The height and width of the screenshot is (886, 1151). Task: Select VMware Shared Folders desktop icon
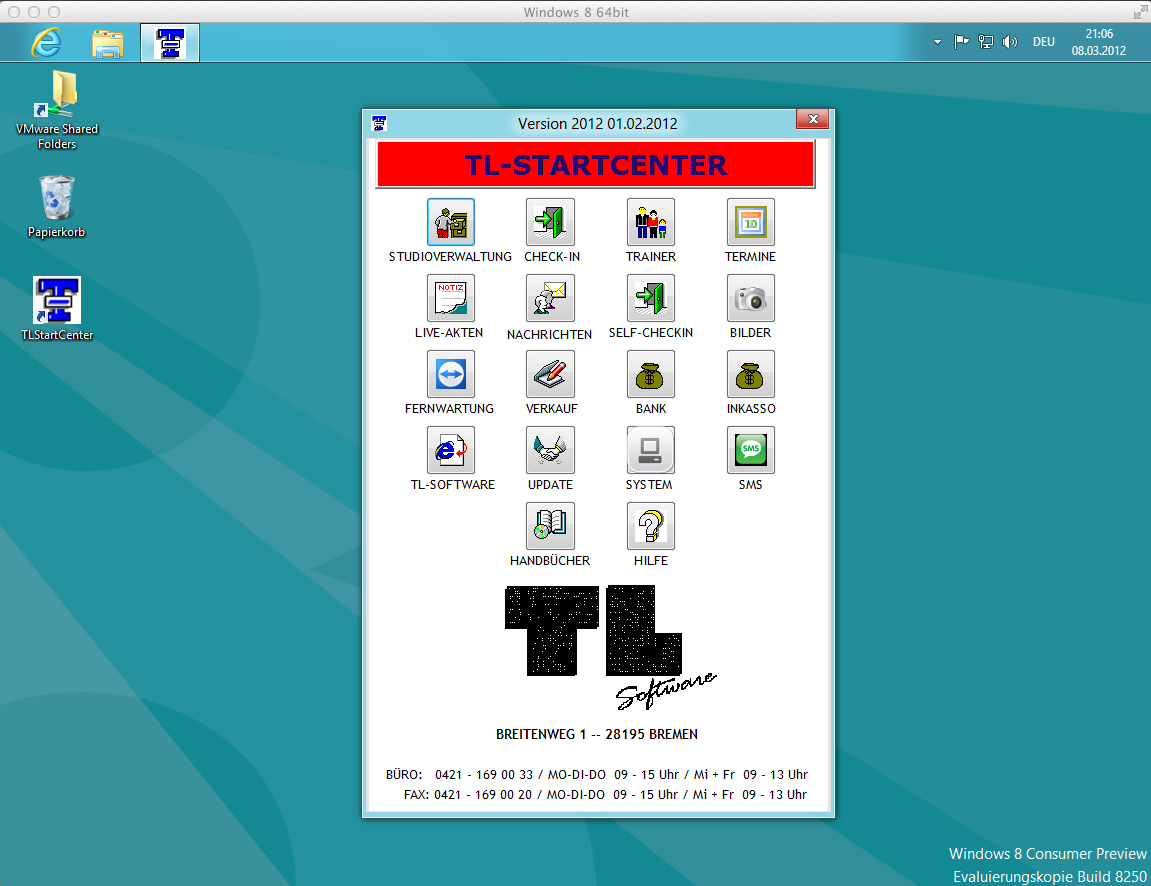57,110
